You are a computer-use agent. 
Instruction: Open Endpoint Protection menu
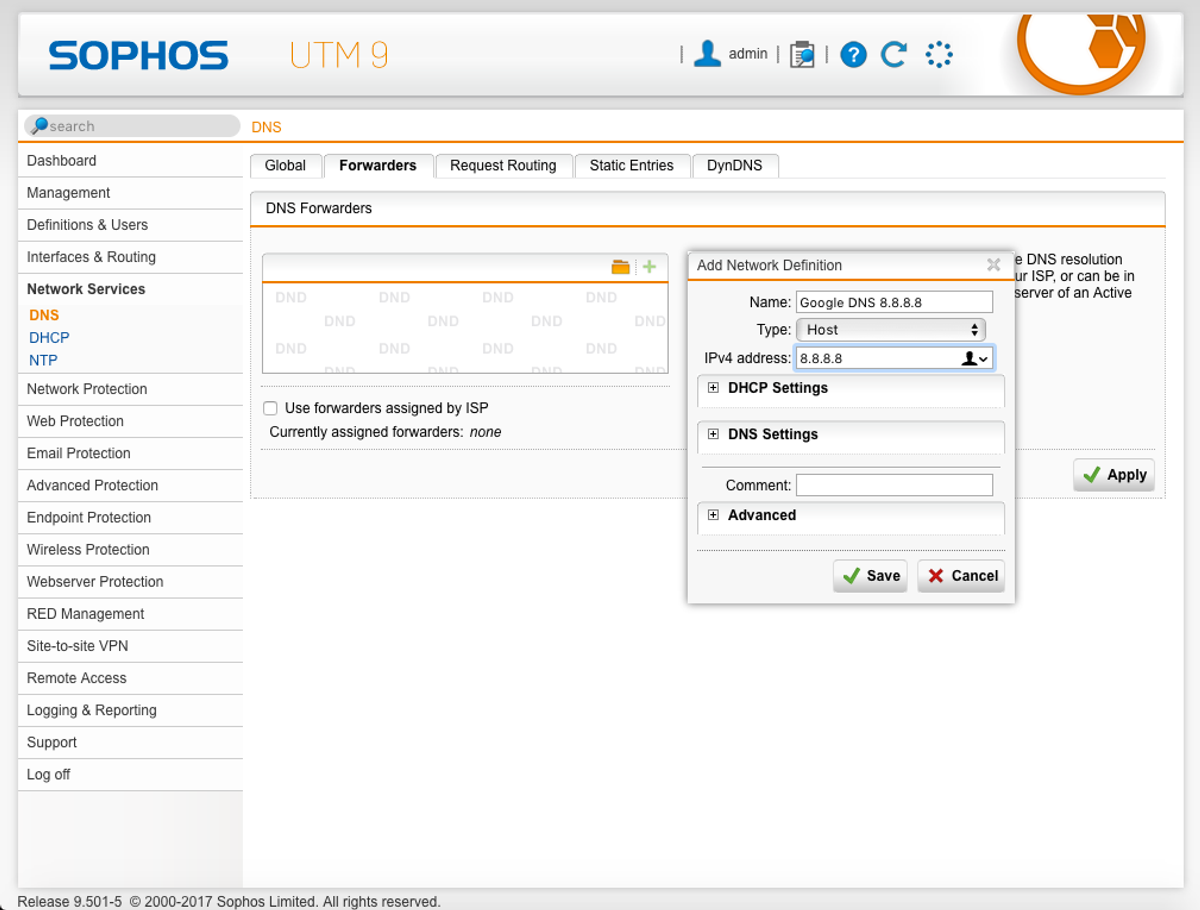coord(130,517)
